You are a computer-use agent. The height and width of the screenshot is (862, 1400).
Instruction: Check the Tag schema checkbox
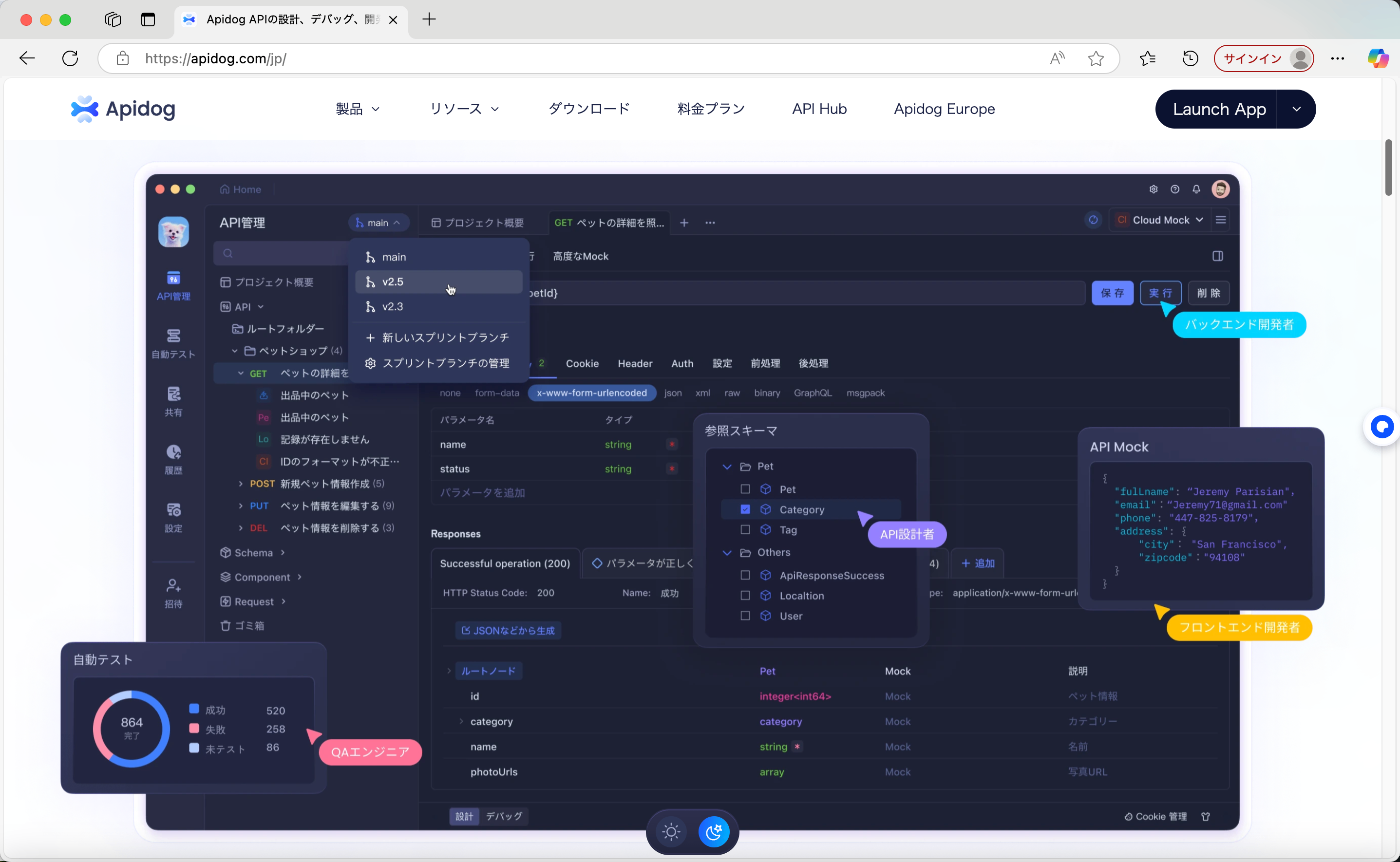click(x=745, y=530)
